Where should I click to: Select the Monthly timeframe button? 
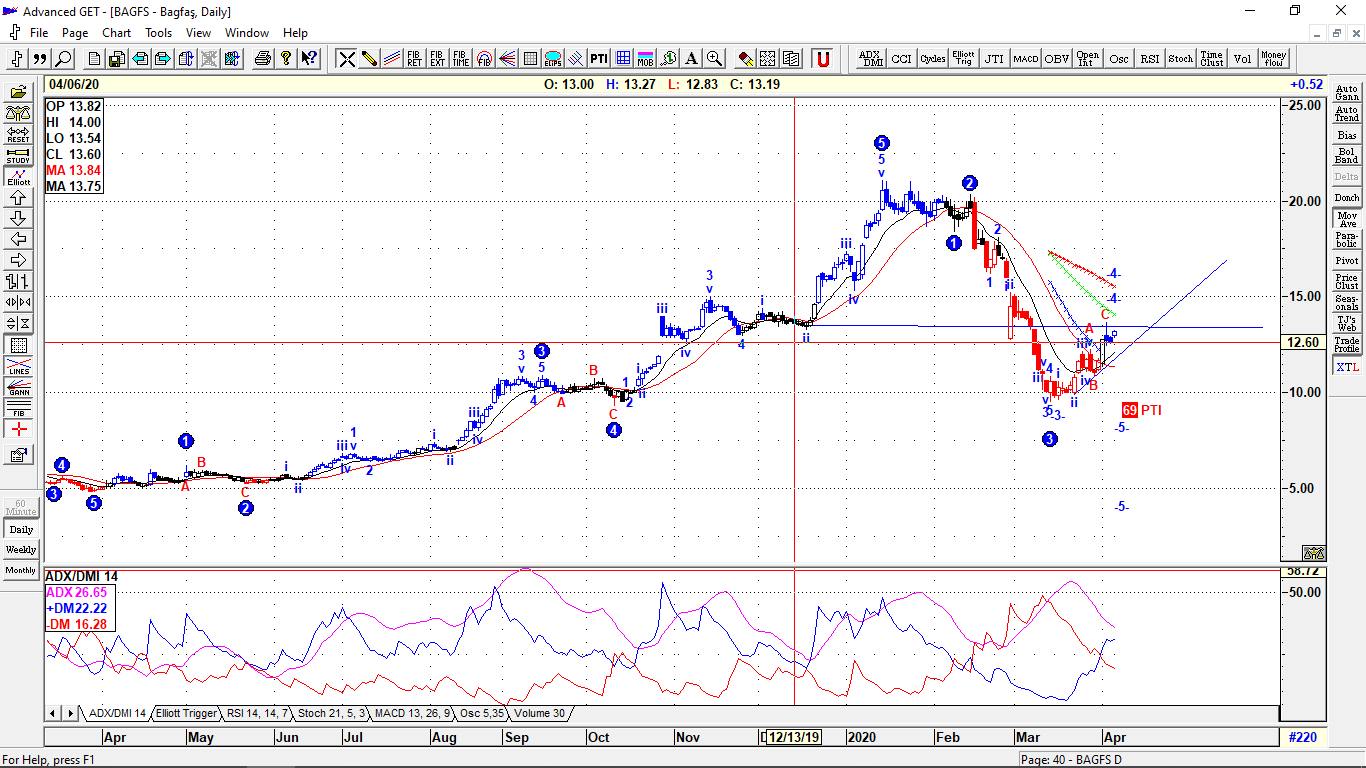[x=21, y=570]
